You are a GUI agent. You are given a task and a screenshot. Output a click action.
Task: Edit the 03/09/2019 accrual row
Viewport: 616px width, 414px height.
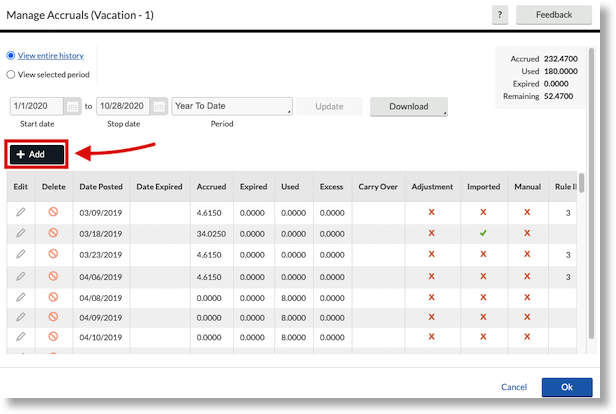[x=20, y=212]
